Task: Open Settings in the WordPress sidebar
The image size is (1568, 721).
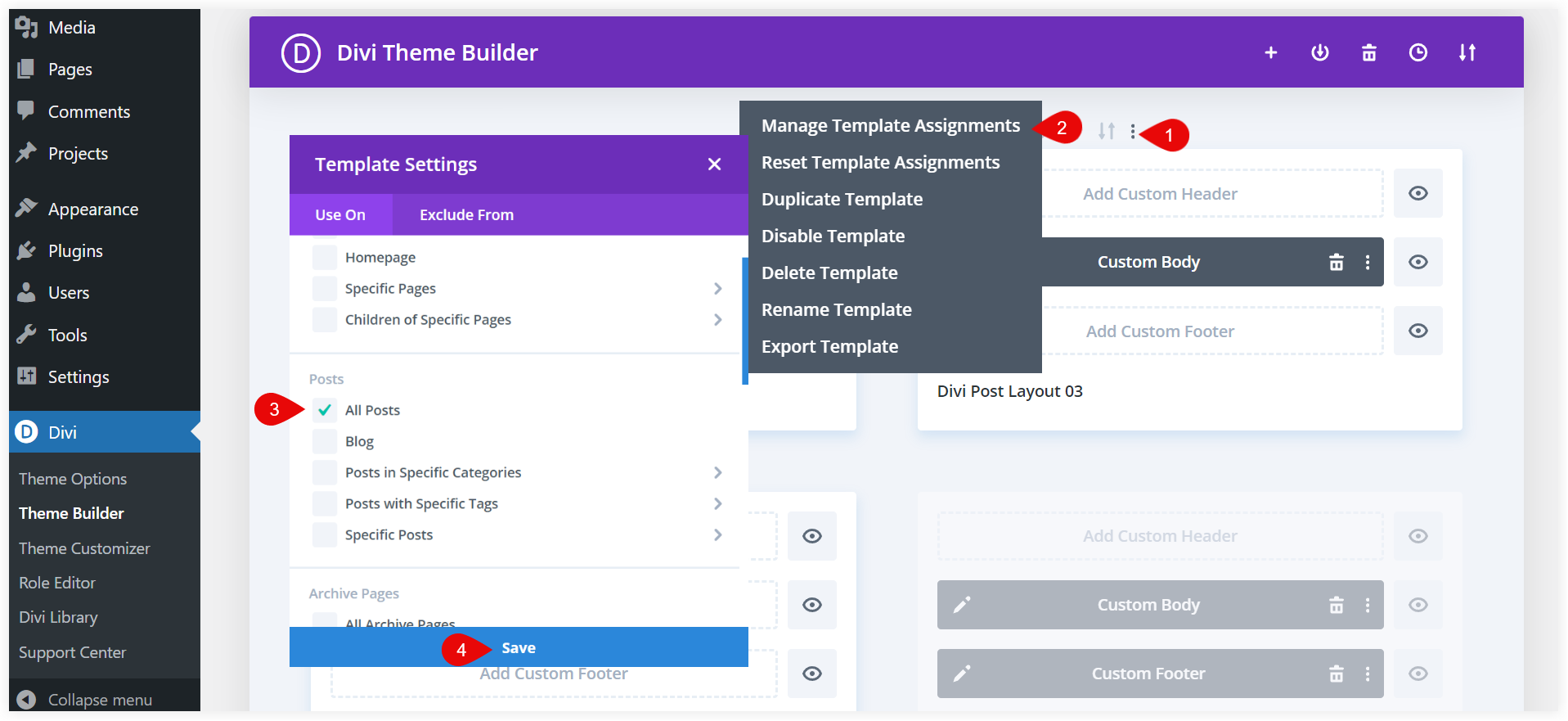Action: tap(105, 376)
